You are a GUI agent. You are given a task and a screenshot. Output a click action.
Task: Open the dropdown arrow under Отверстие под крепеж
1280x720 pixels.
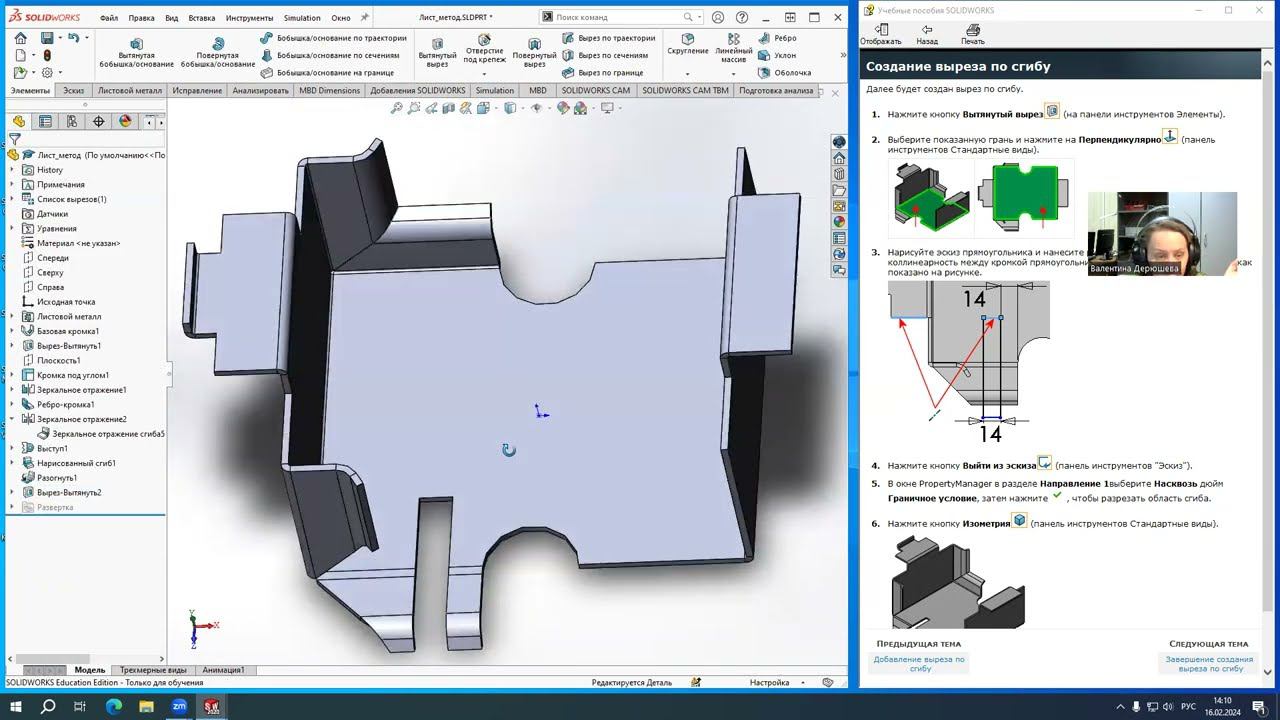pos(484,74)
